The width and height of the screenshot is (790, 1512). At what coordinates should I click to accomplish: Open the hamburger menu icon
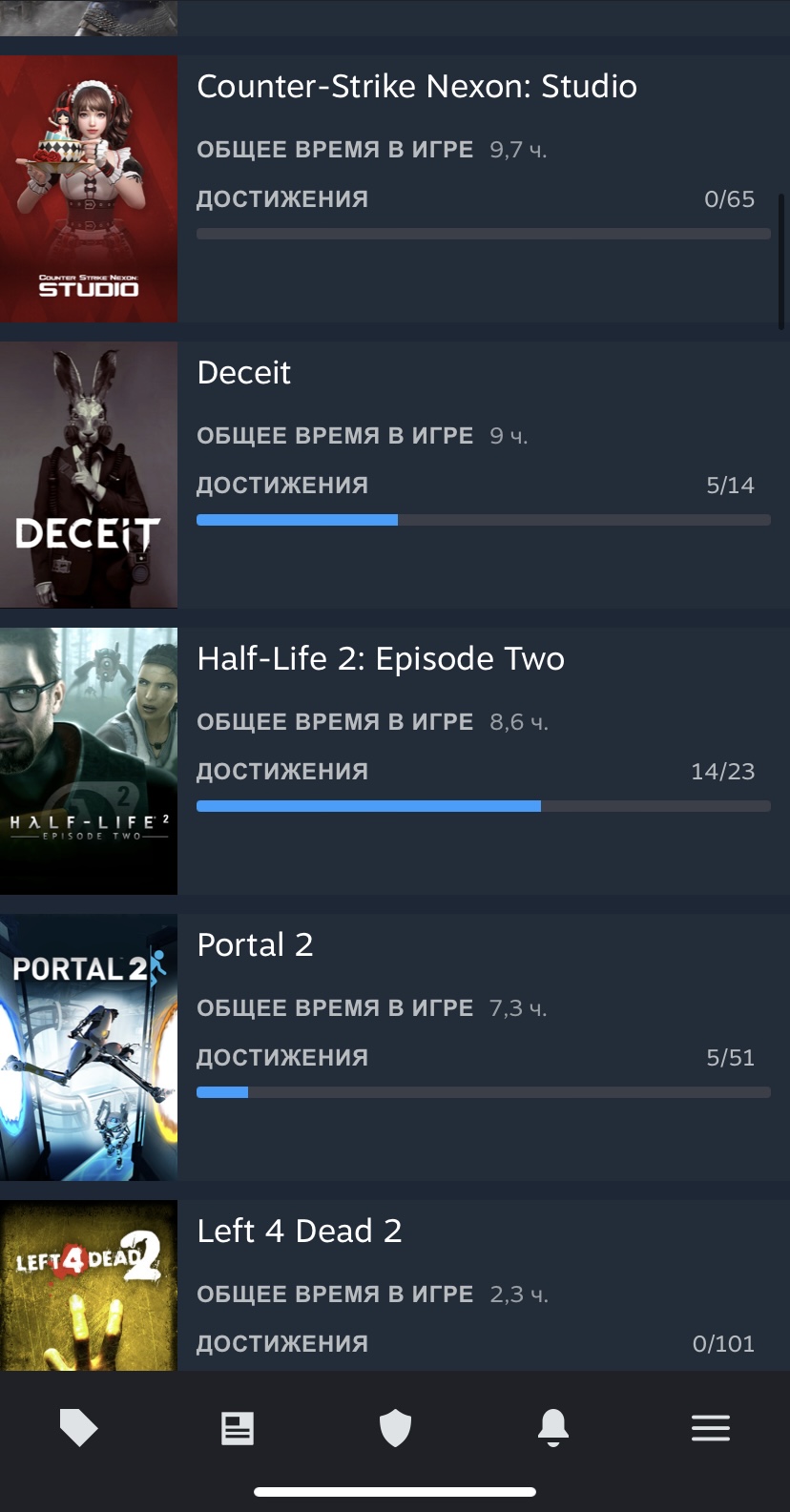coord(711,1428)
